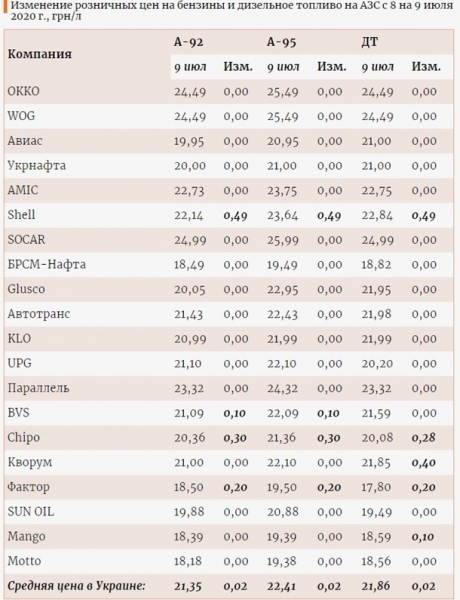
Task: Click the Компания column header
Action: 39,54
